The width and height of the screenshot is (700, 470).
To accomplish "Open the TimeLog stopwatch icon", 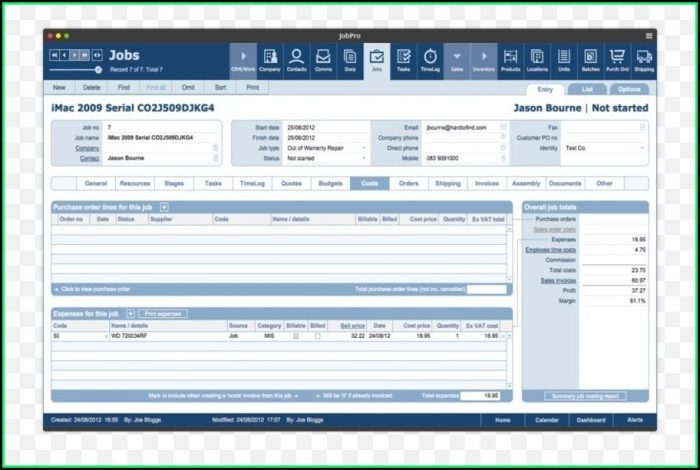I will (430, 61).
